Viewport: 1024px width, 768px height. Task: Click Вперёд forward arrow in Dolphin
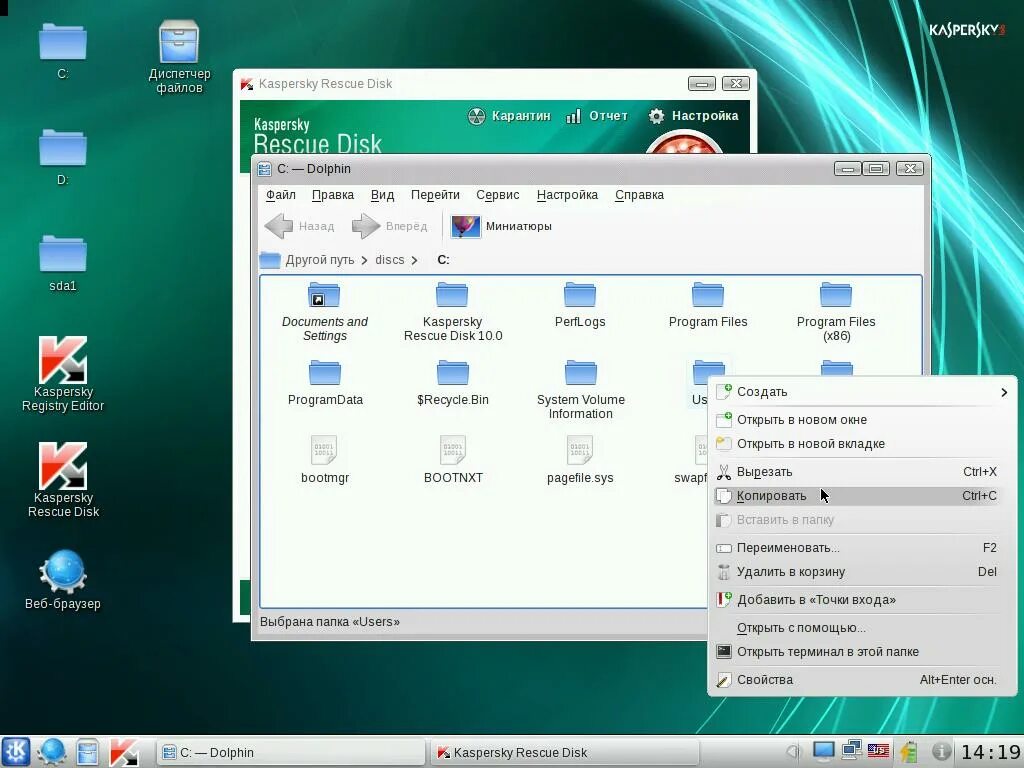pos(389,226)
